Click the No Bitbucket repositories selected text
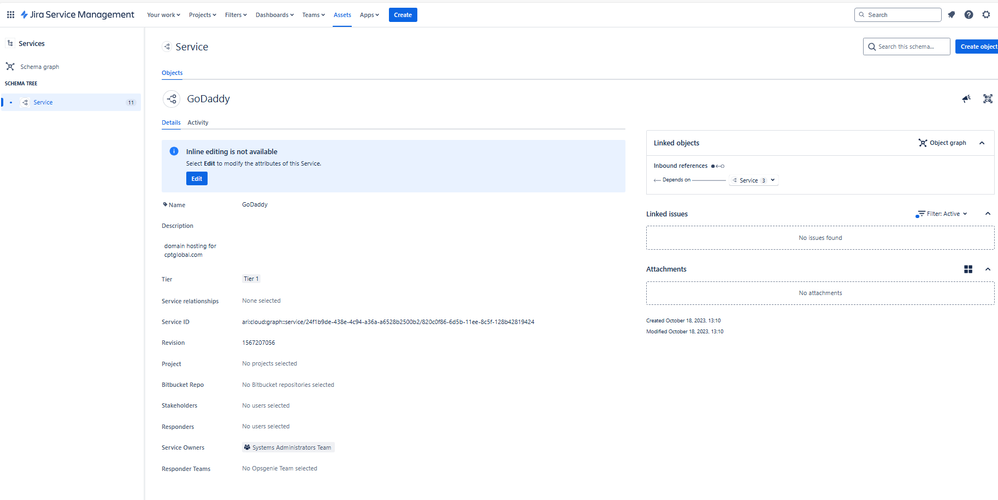Image resolution: width=998 pixels, height=500 pixels. pos(288,385)
